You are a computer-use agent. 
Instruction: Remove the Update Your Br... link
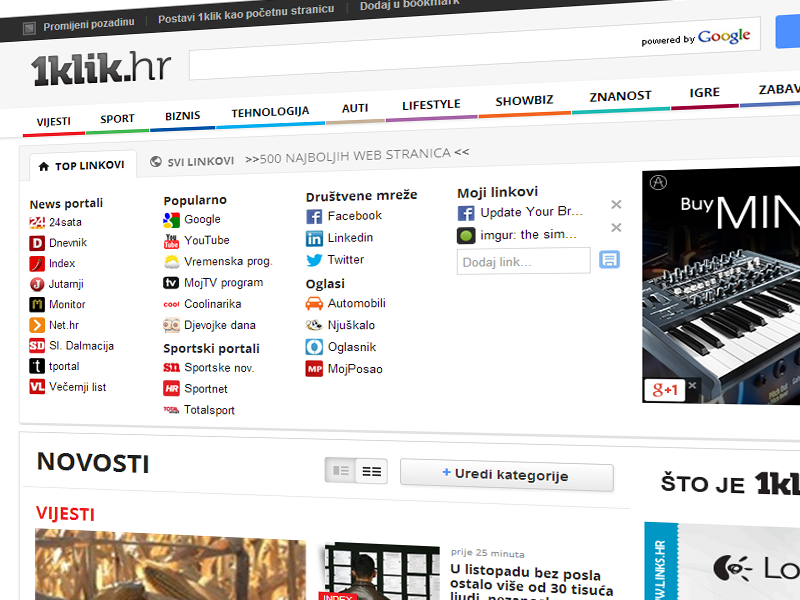coord(616,205)
